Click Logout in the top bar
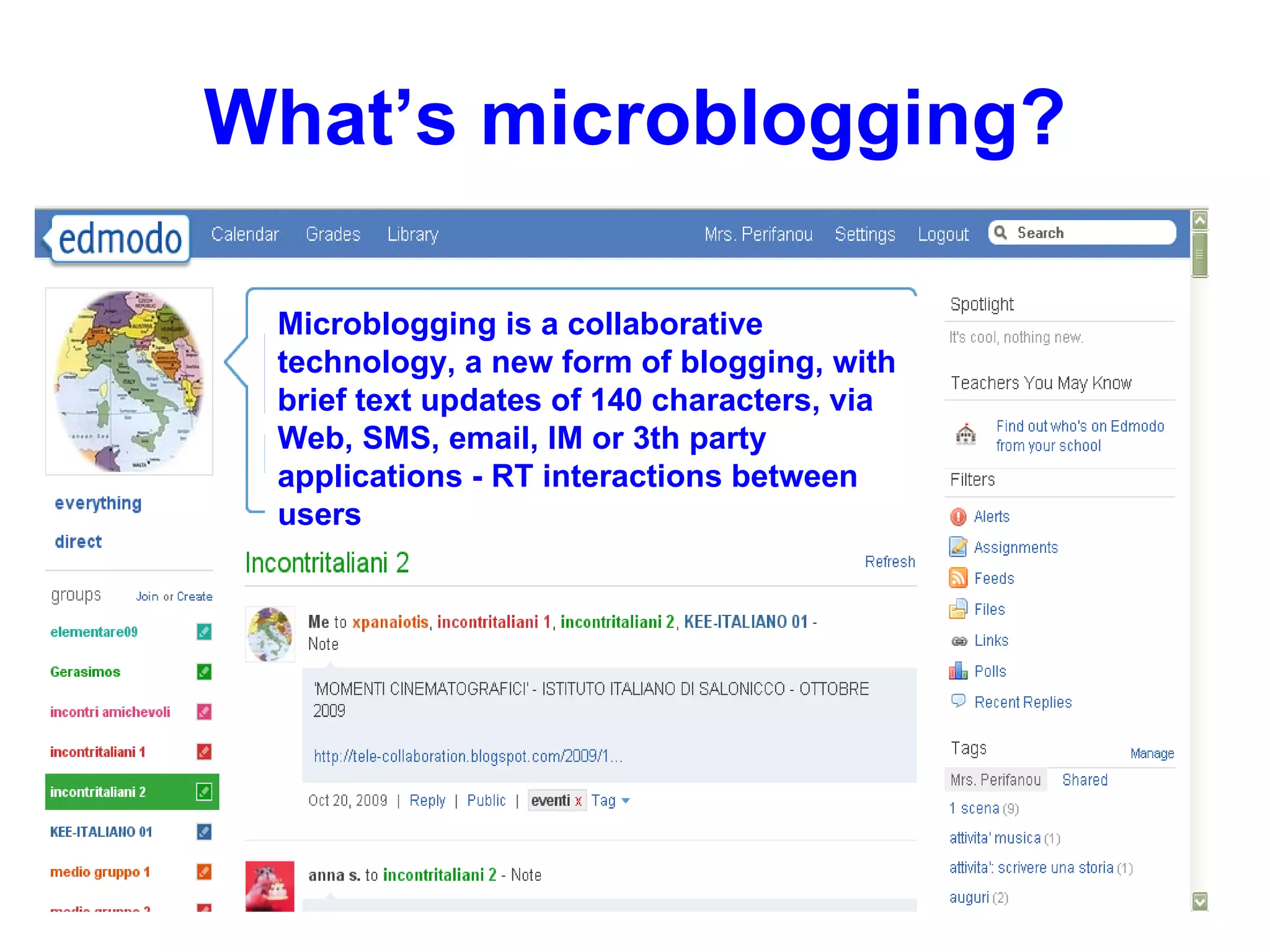This screenshot has height=952, width=1270. (943, 234)
